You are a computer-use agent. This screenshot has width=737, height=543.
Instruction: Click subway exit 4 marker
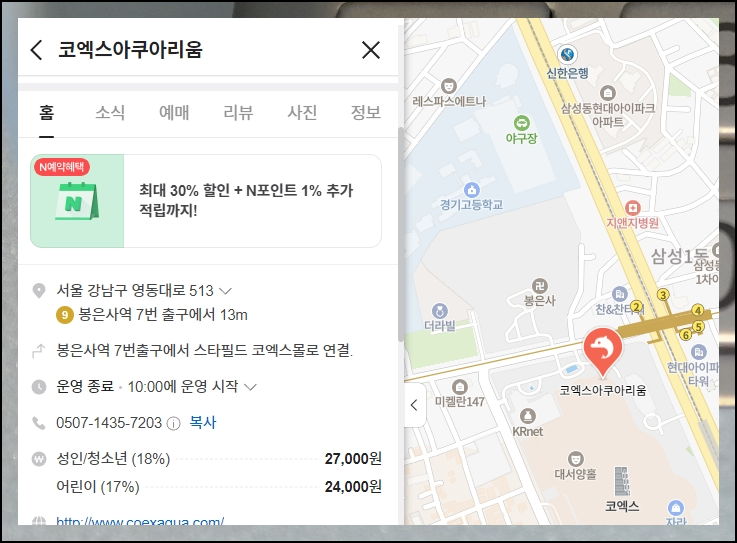coord(698,310)
